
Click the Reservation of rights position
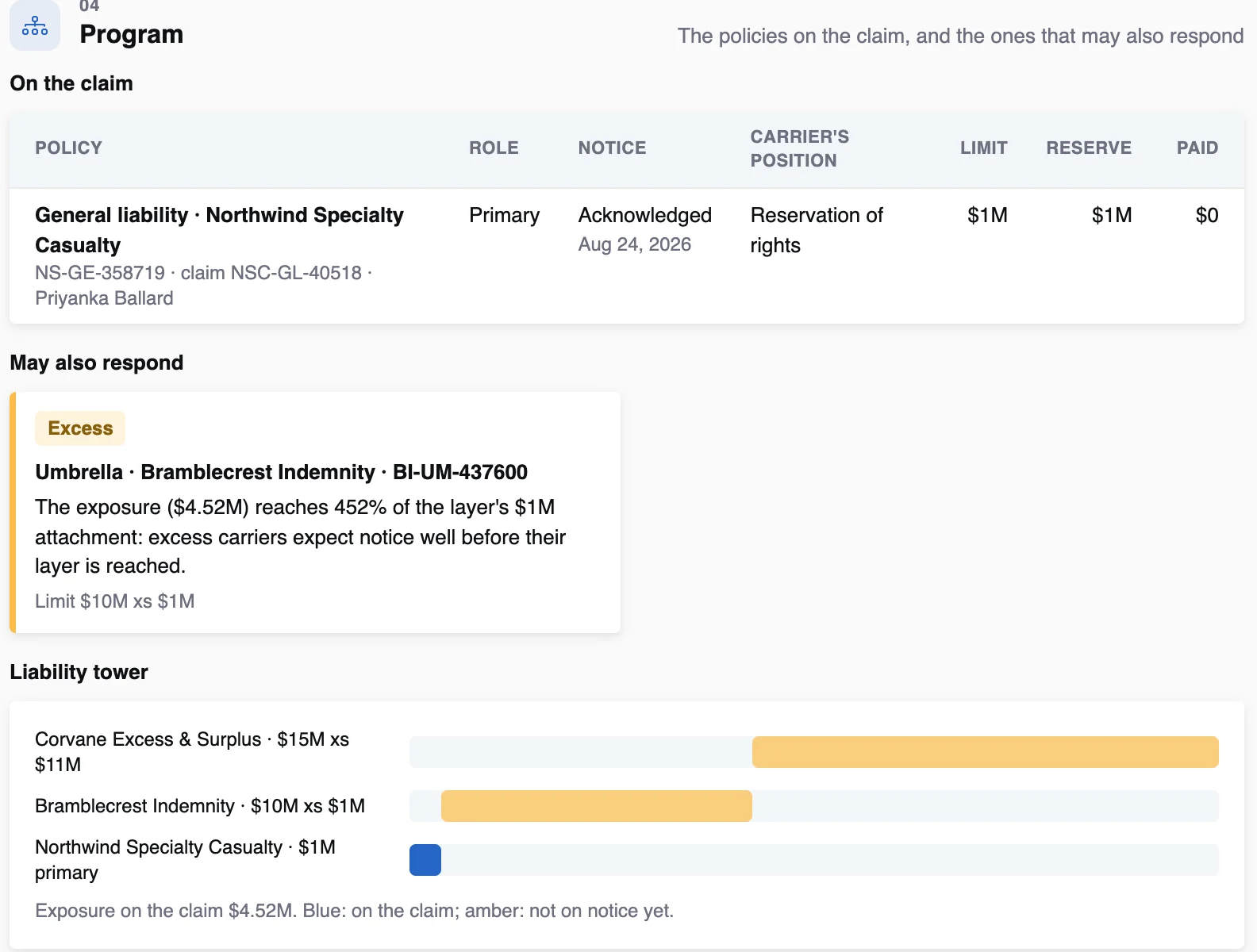coord(817,230)
